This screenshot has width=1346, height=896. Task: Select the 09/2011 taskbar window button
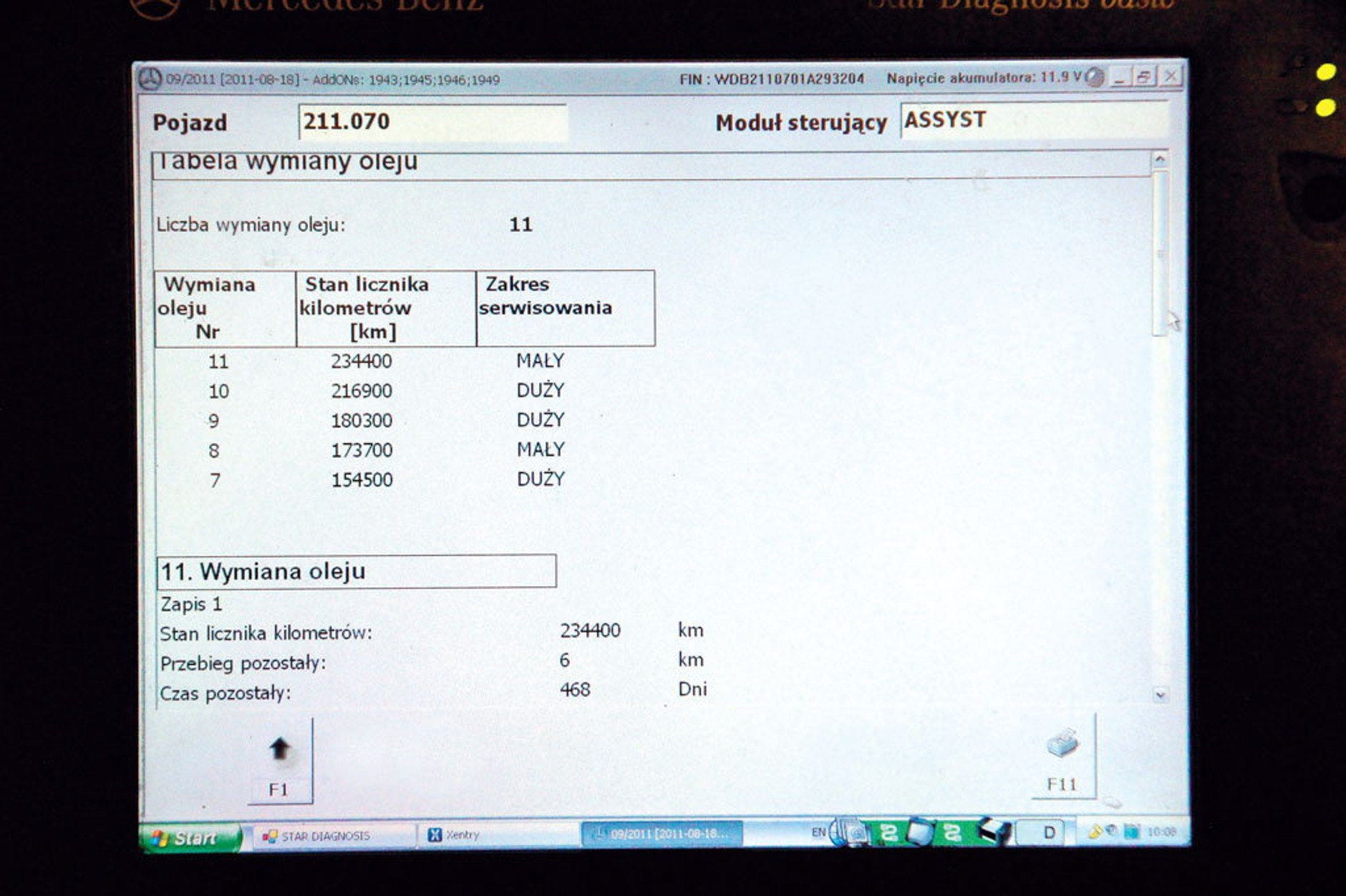(661, 834)
